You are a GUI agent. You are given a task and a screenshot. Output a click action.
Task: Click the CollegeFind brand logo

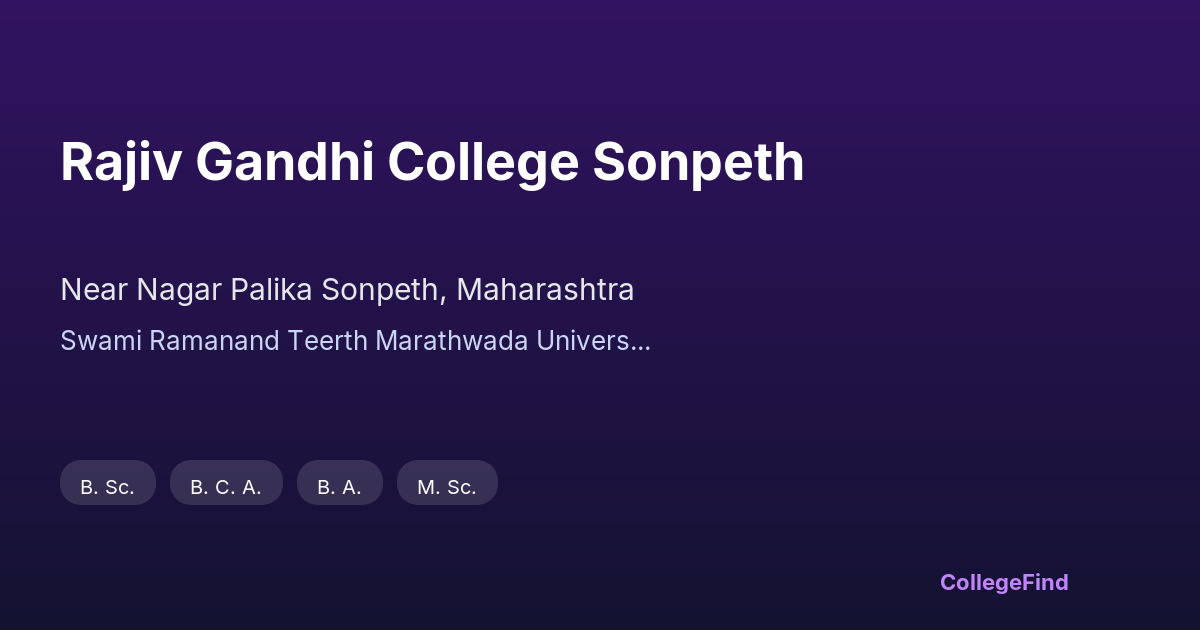pos(1004,582)
